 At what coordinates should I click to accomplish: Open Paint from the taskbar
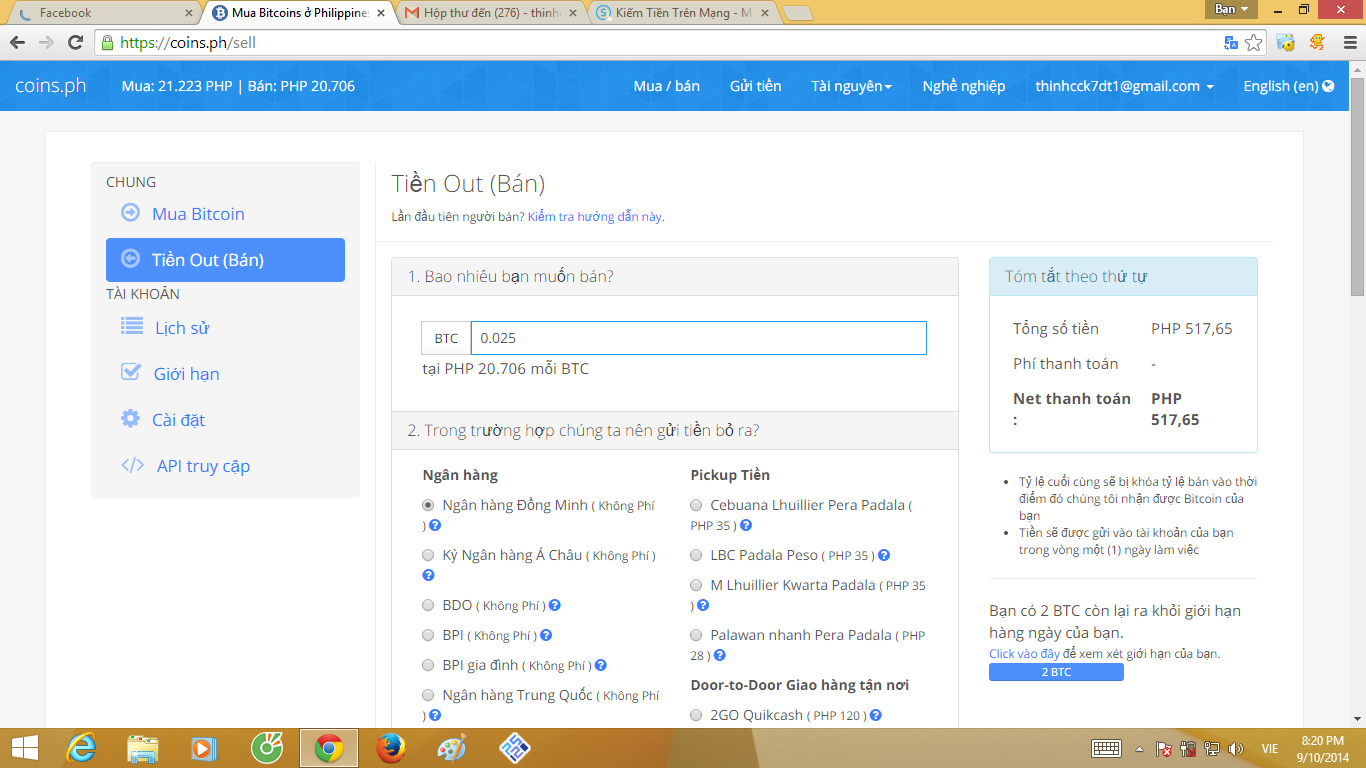(x=452, y=747)
